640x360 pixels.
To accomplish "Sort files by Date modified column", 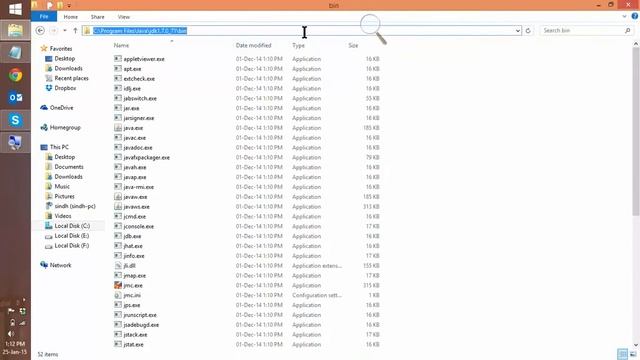I will tap(253, 45).
